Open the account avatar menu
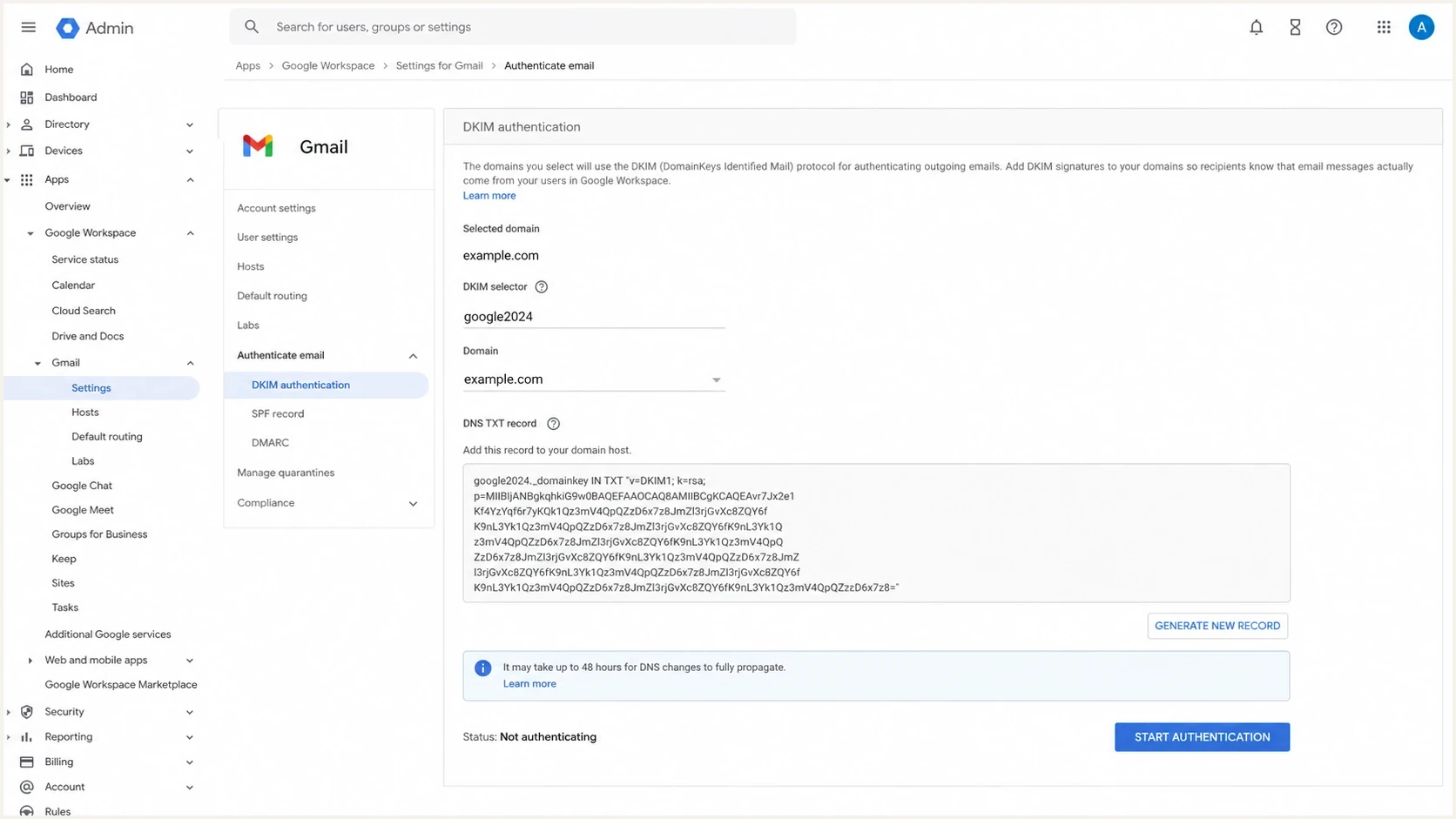Image resolution: width=1456 pixels, height=819 pixels. 1421,27
